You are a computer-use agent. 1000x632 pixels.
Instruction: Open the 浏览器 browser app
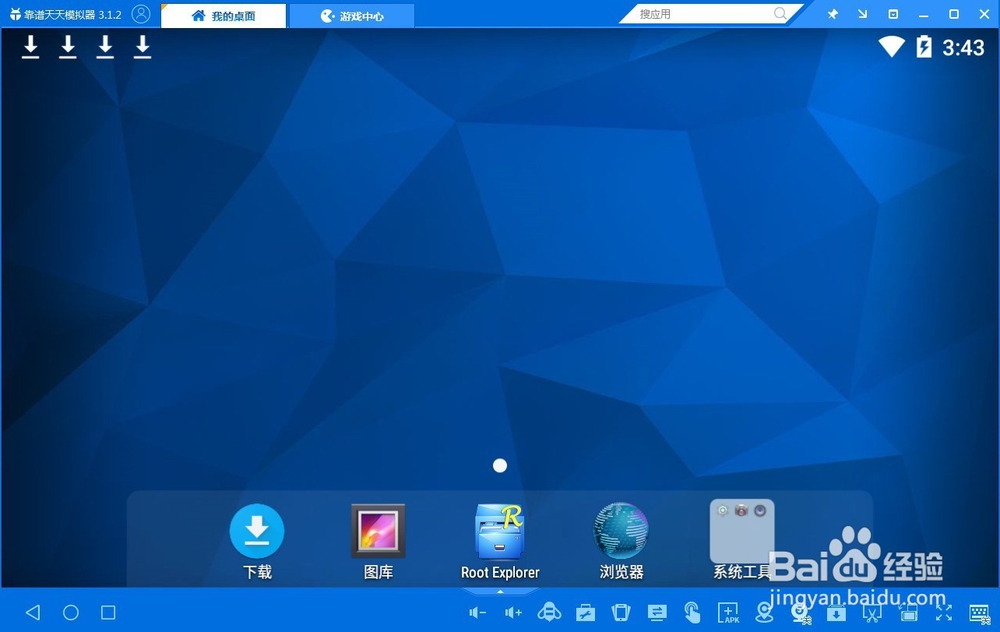click(x=621, y=541)
